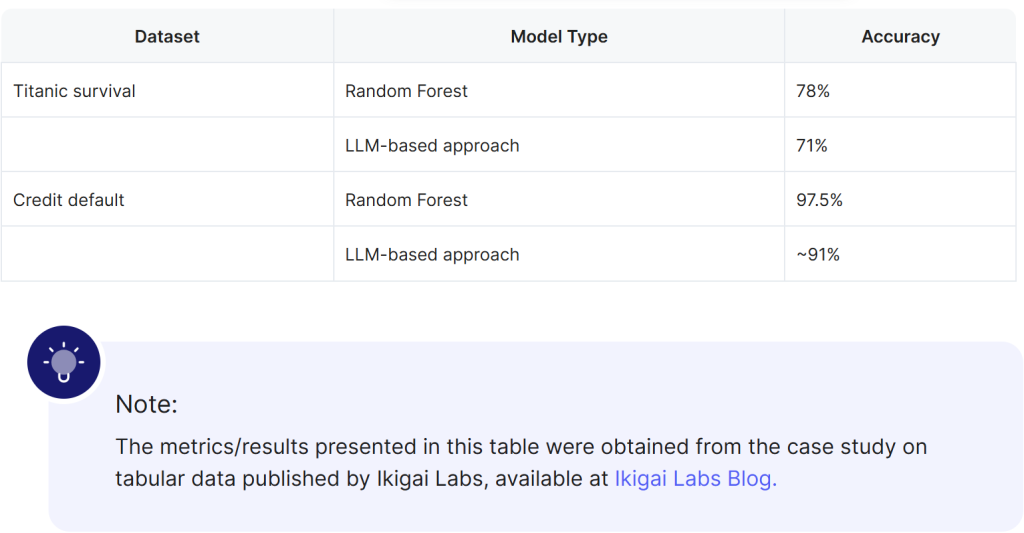Click the Dataset column header

tap(167, 37)
